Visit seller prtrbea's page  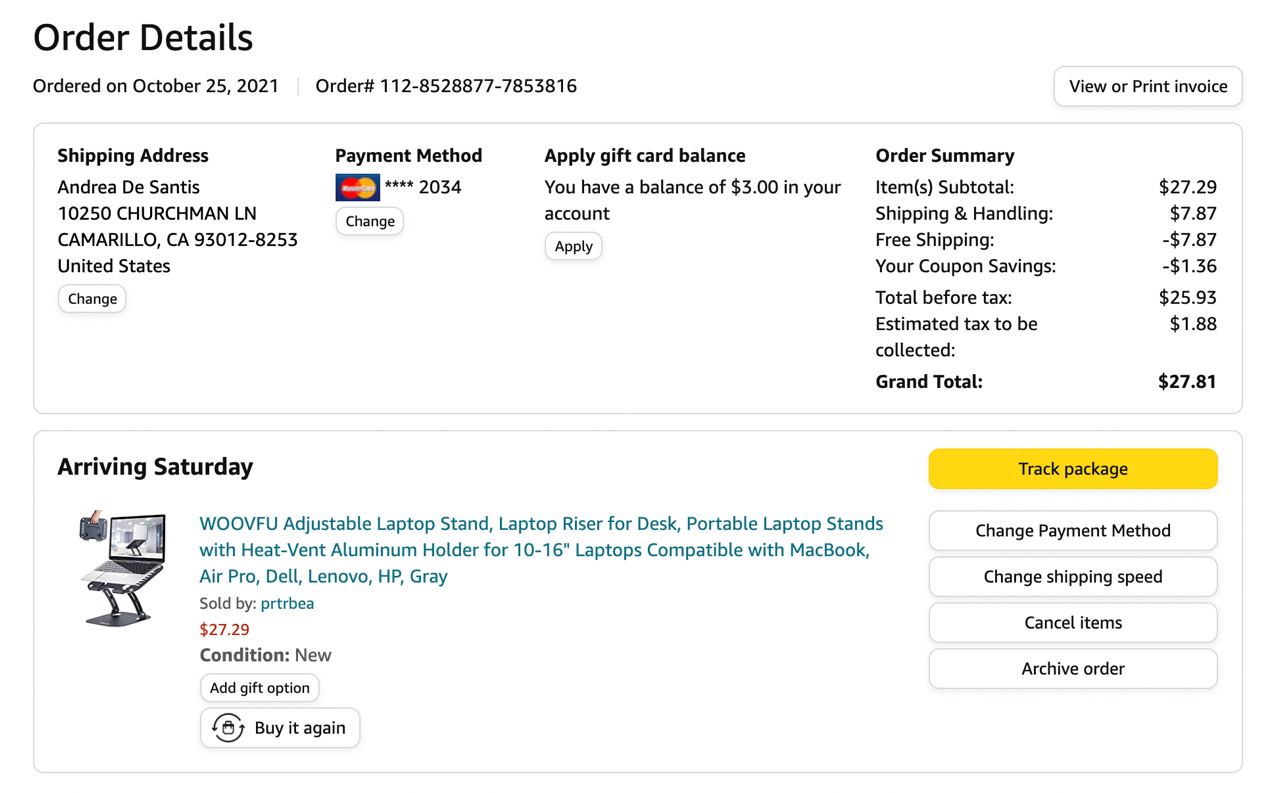287,603
